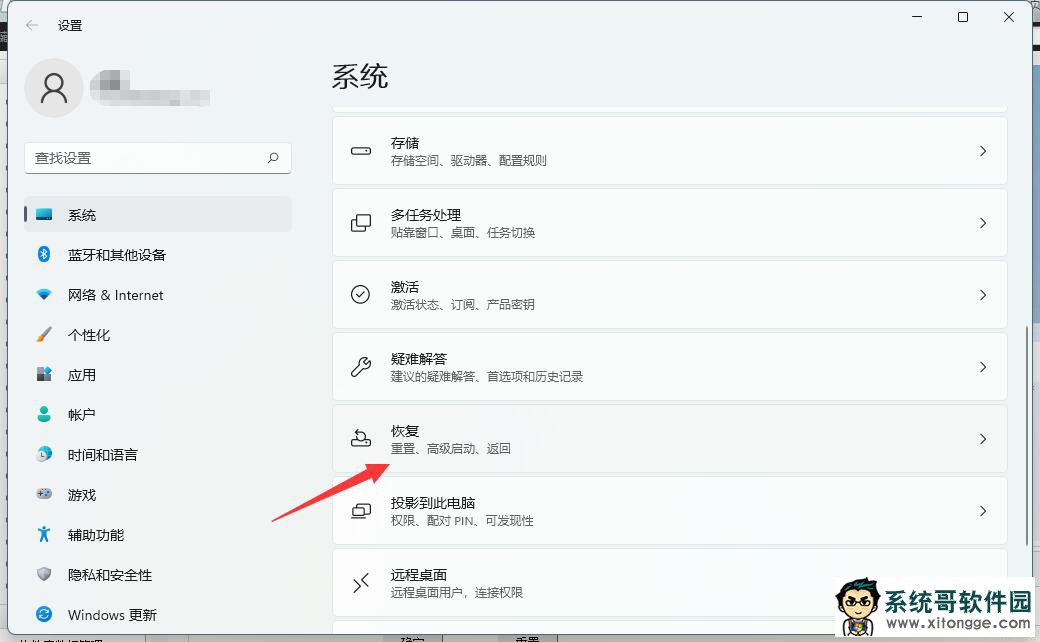
Task: Click the 存储空间、驱动器、配置规则 description
Action: pyautogui.click(x=468, y=160)
